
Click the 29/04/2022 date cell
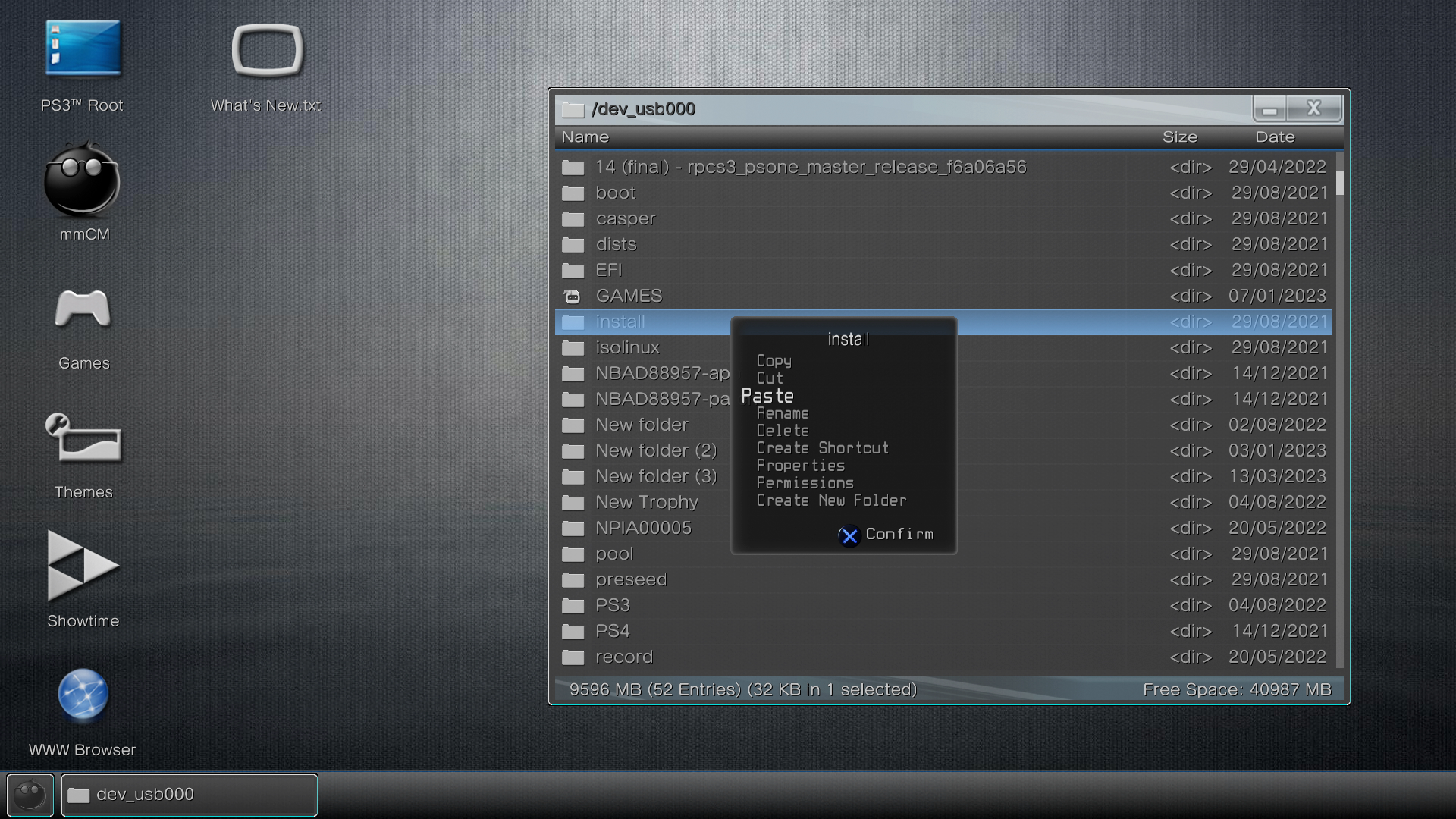pos(1278,167)
